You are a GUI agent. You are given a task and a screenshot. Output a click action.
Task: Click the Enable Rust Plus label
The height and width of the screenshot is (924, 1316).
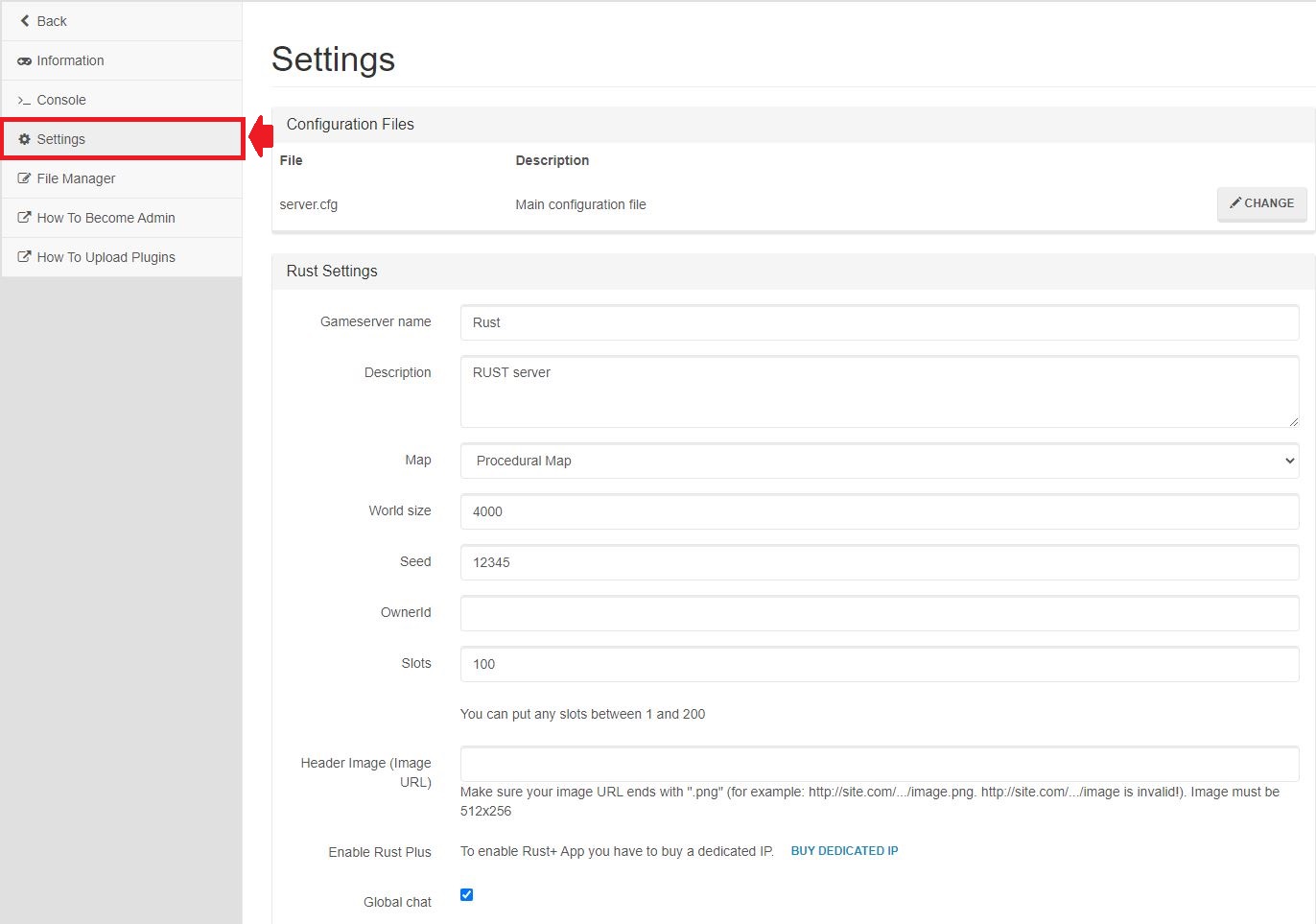pos(380,852)
